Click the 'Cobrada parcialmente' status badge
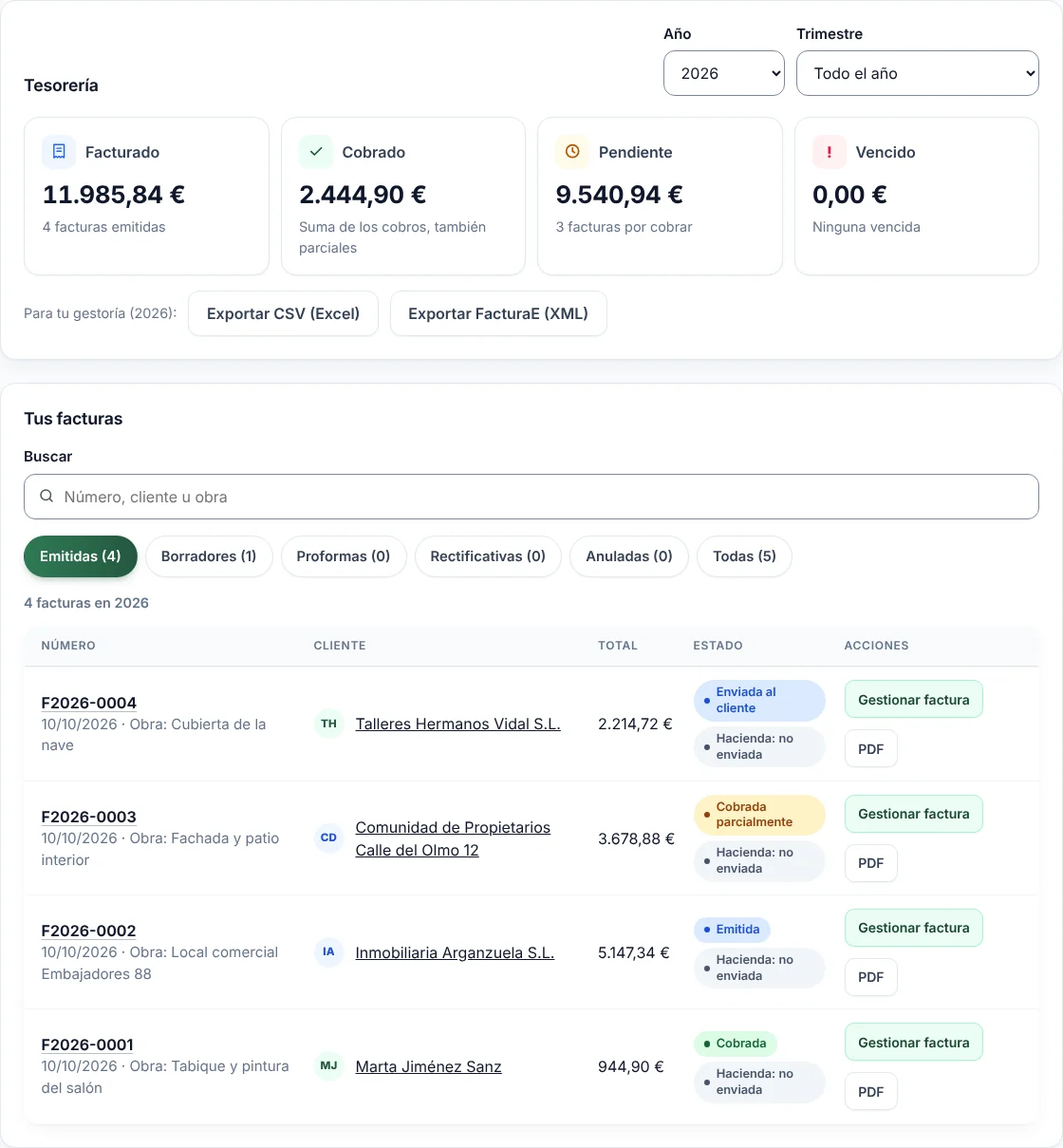The width and height of the screenshot is (1063, 1148). point(759,815)
